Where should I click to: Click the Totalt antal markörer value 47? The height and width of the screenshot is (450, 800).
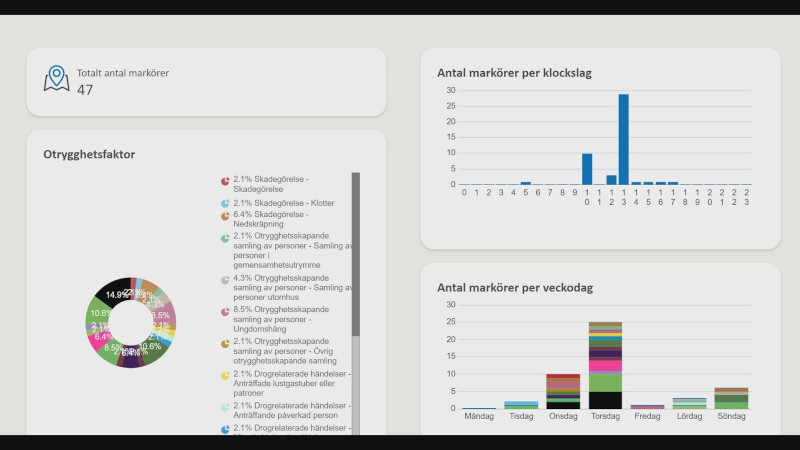coord(85,90)
